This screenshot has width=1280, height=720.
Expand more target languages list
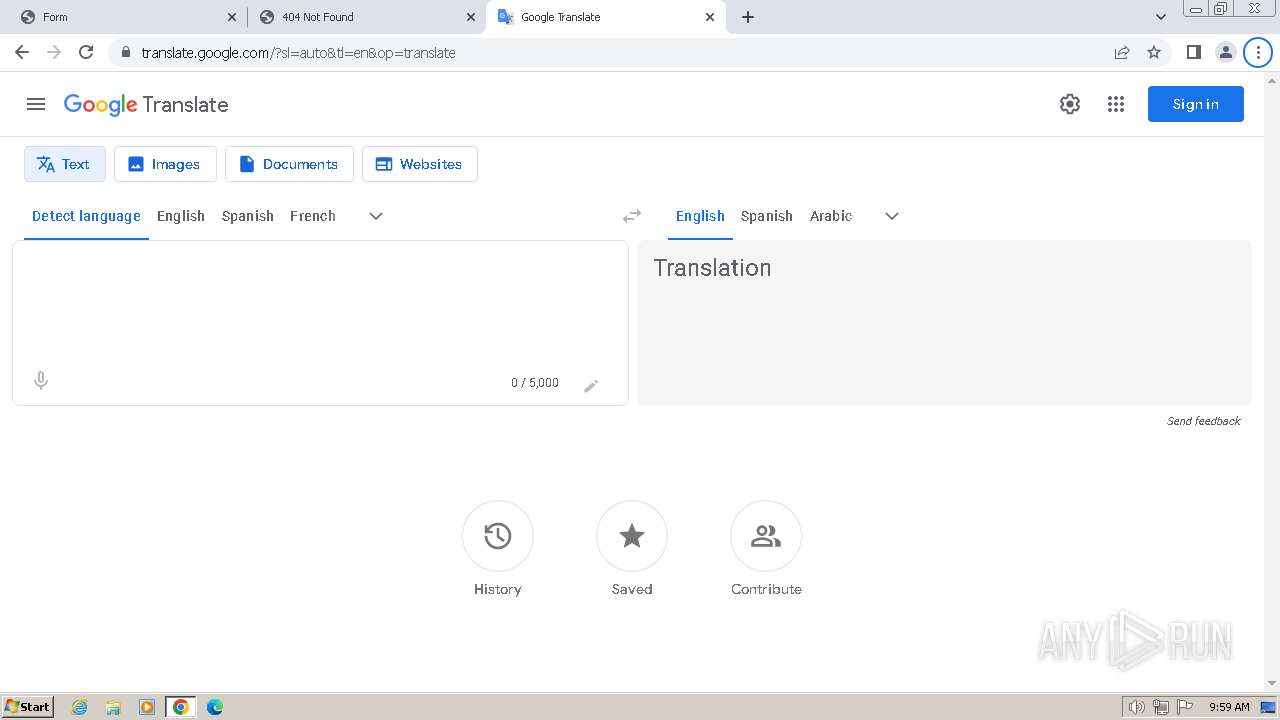(892, 216)
